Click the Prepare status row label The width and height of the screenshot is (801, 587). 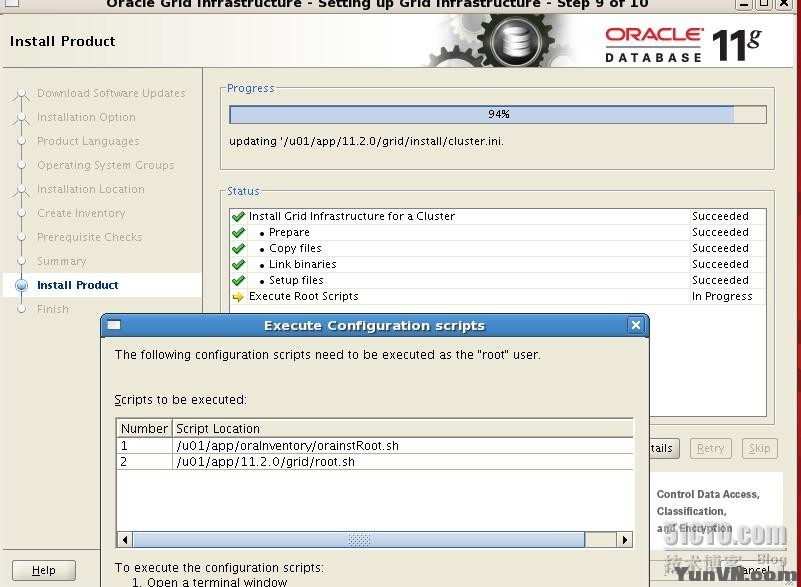point(289,232)
